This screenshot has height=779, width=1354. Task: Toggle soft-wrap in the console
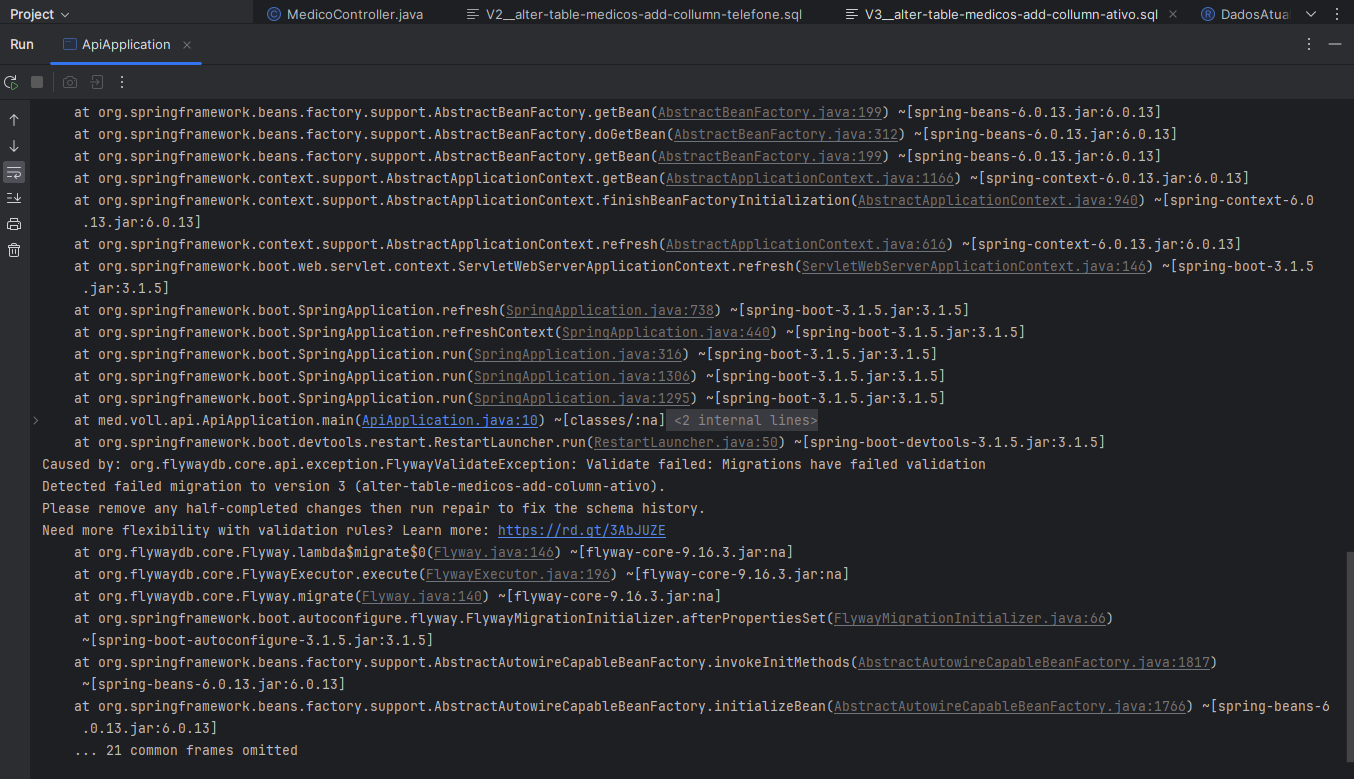pos(14,172)
